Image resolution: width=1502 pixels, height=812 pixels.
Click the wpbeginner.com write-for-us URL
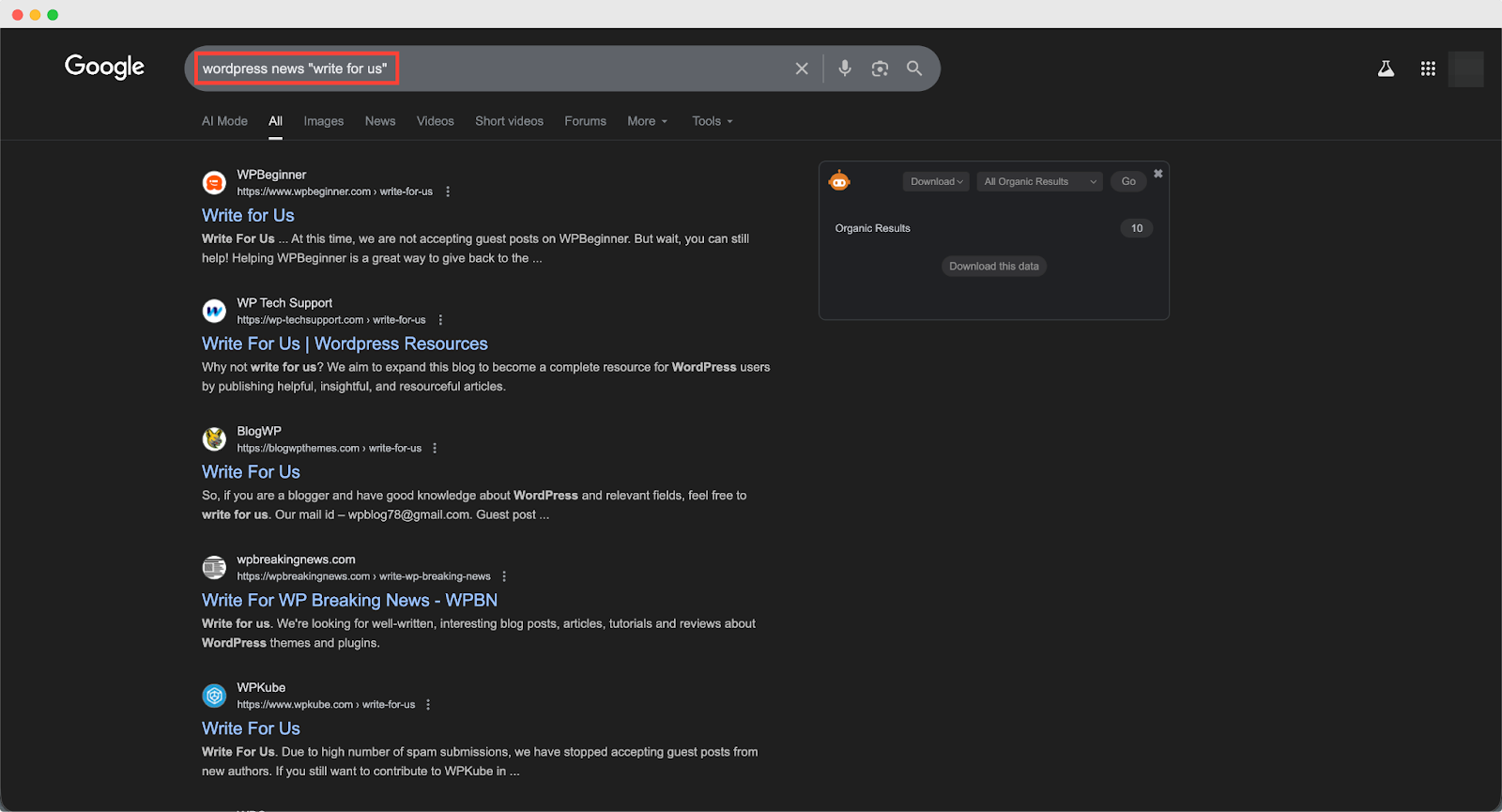pos(334,192)
